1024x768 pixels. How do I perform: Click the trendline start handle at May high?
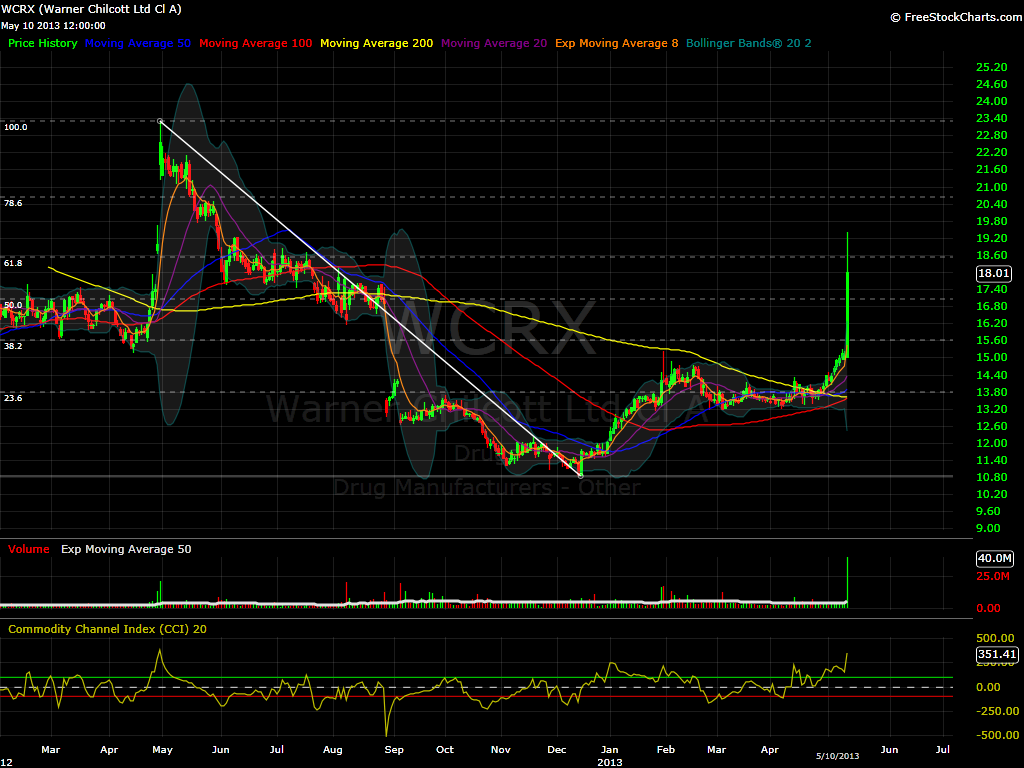pyautogui.click(x=160, y=121)
